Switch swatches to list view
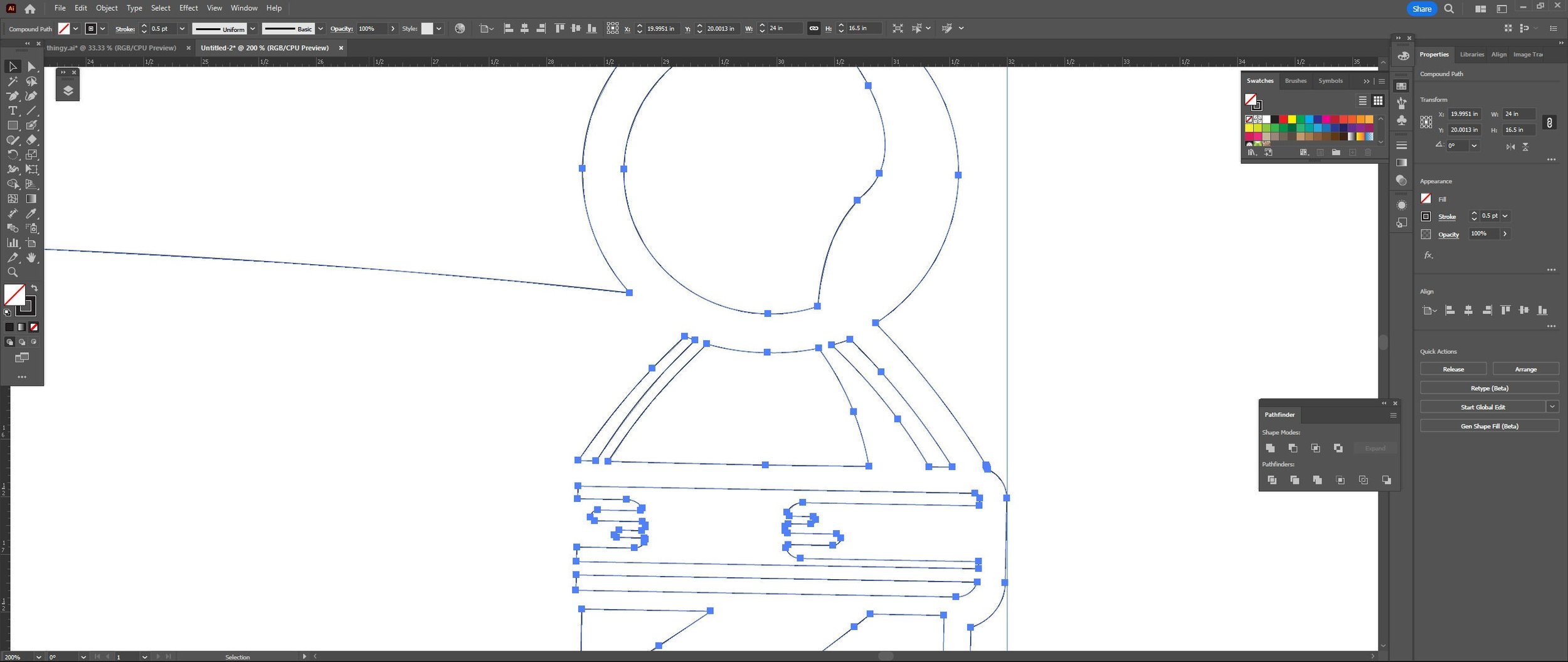 pyautogui.click(x=1362, y=100)
